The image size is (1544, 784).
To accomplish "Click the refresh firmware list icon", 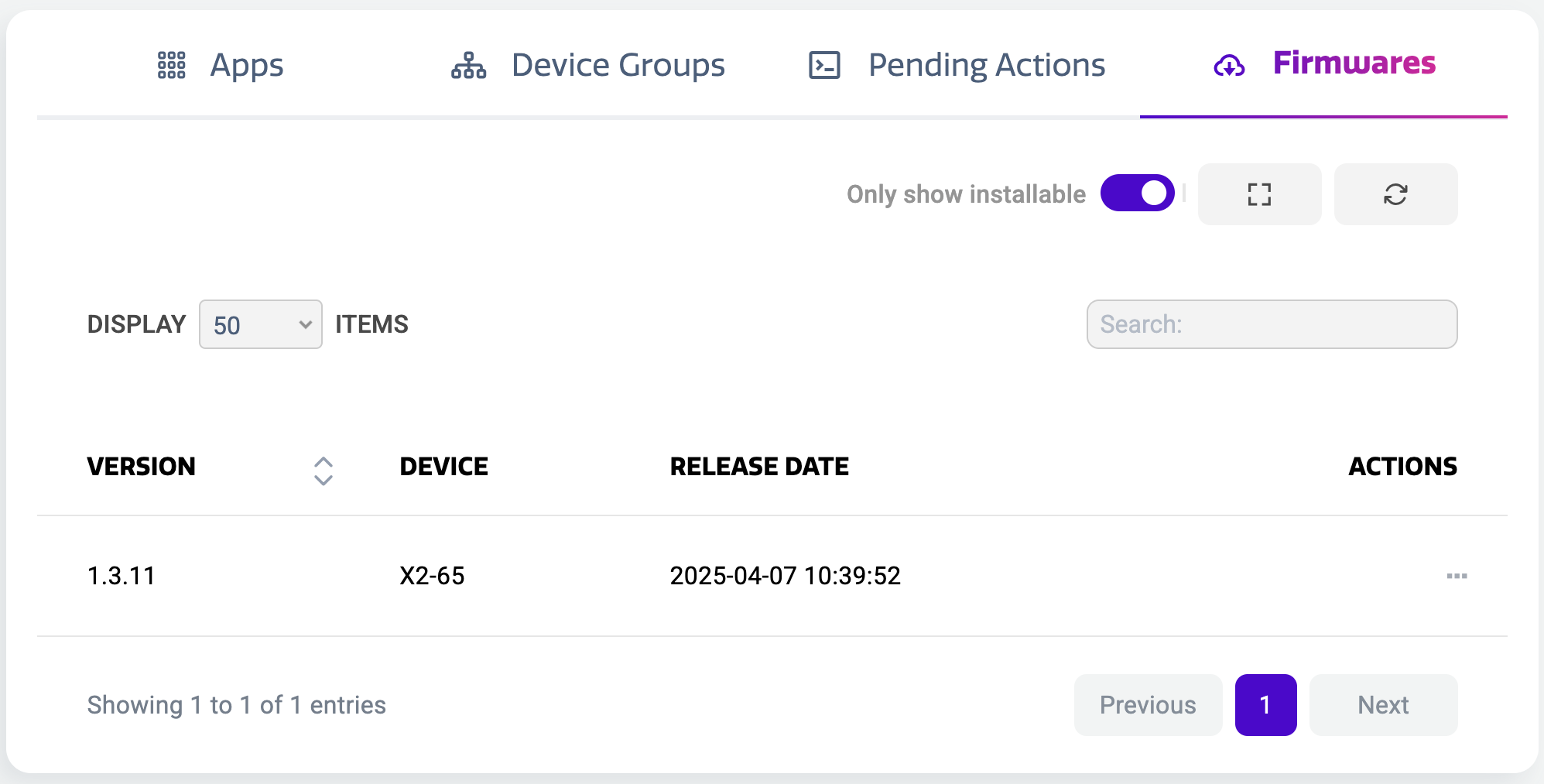I will tap(1395, 194).
